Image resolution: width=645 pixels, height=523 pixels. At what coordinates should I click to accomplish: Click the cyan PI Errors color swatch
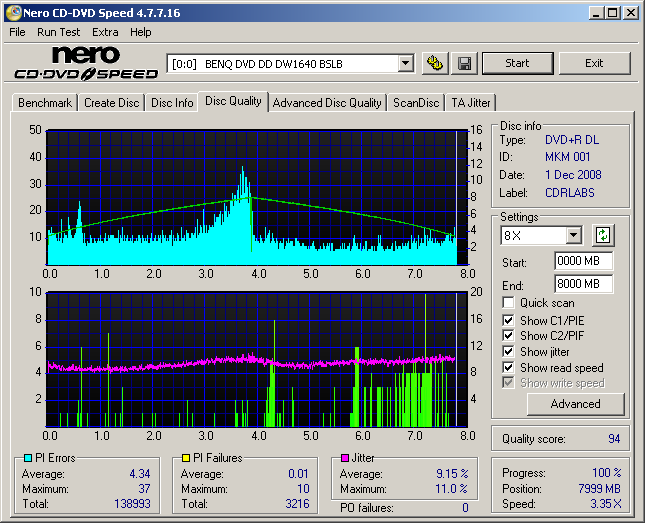(x=27, y=459)
